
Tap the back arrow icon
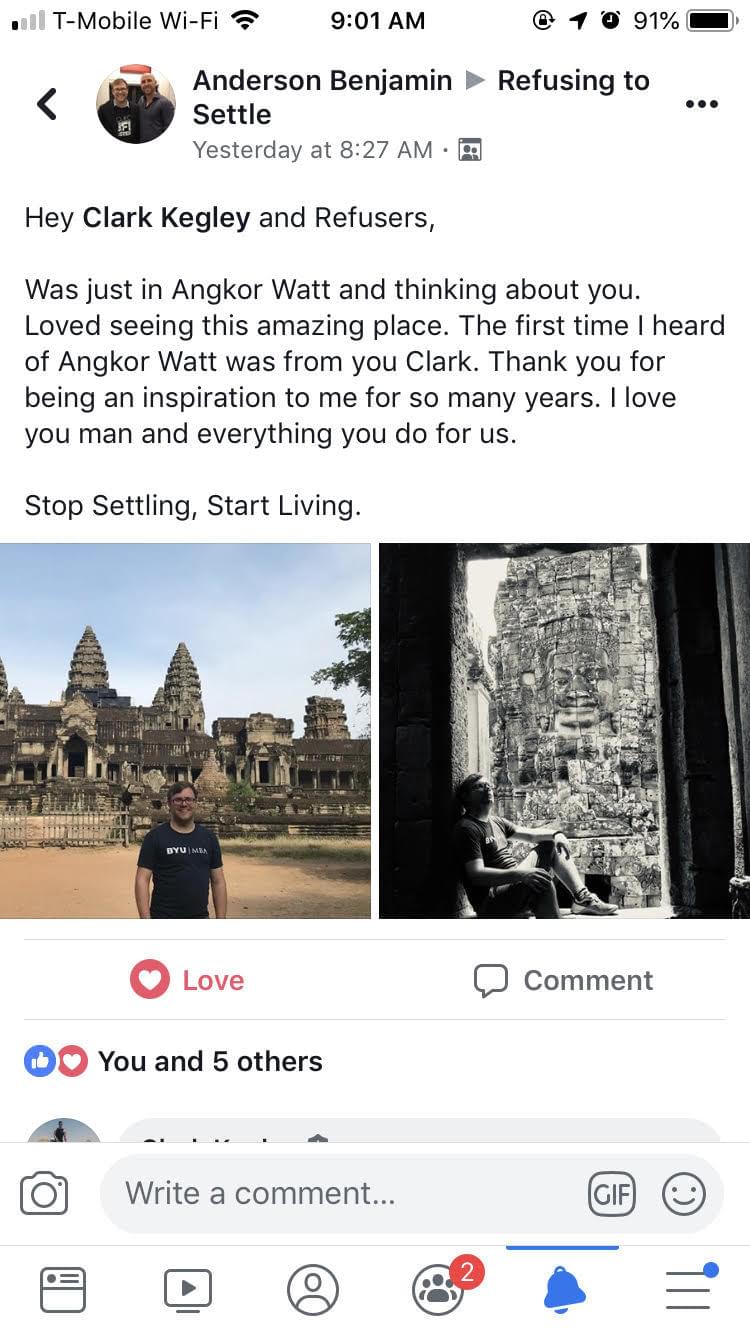(46, 104)
